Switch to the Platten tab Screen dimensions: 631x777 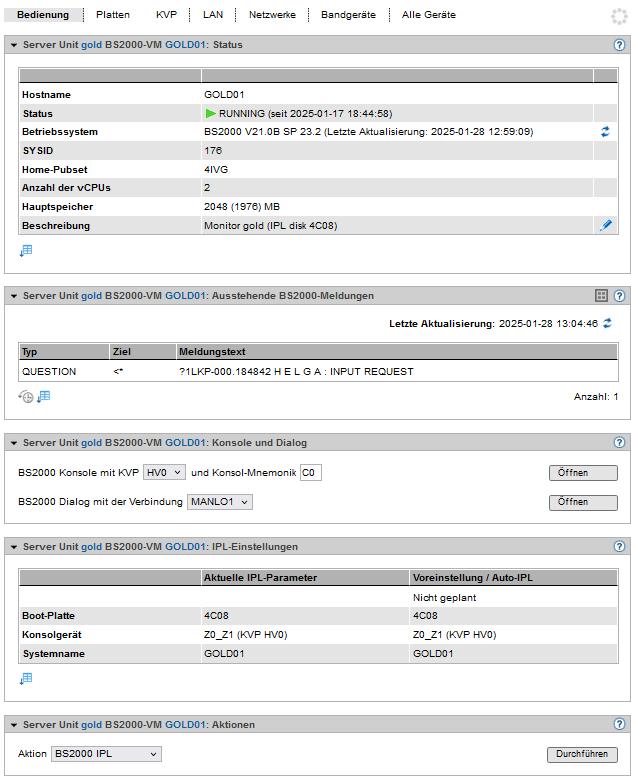tap(113, 15)
